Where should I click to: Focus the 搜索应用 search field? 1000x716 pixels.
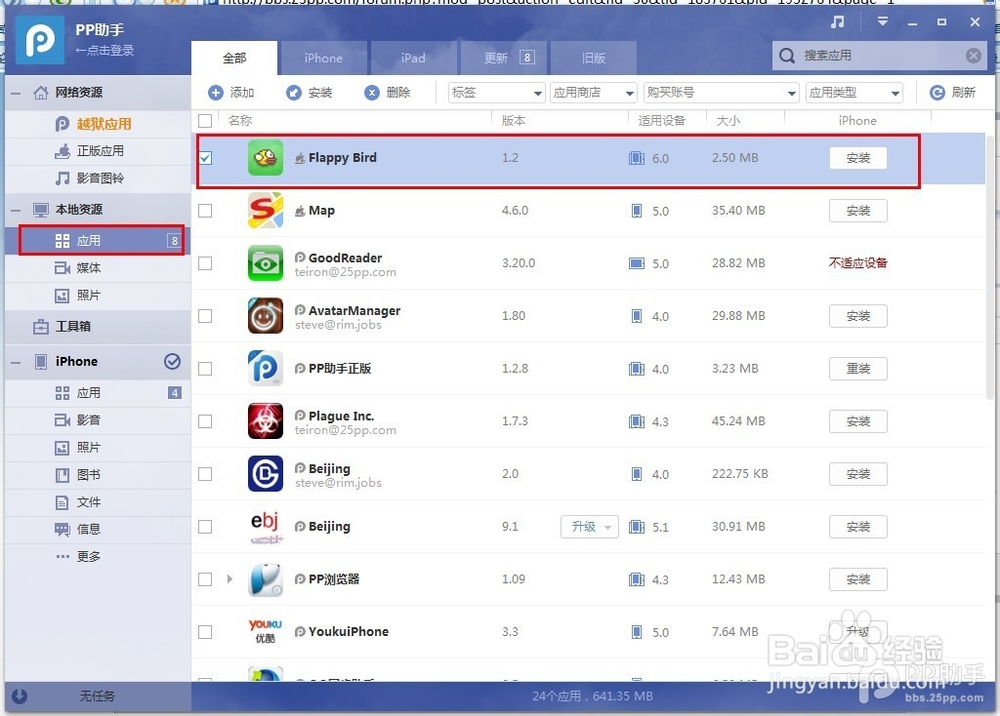pos(881,55)
